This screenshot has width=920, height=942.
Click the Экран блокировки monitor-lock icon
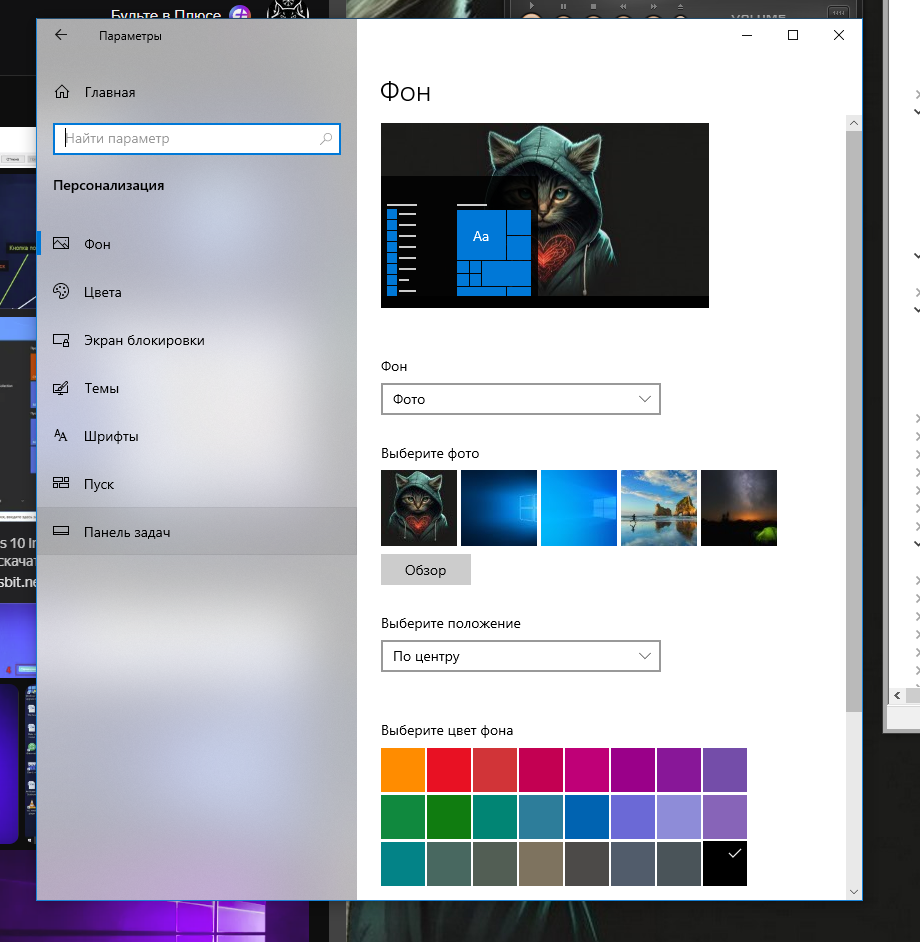coord(61,340)
